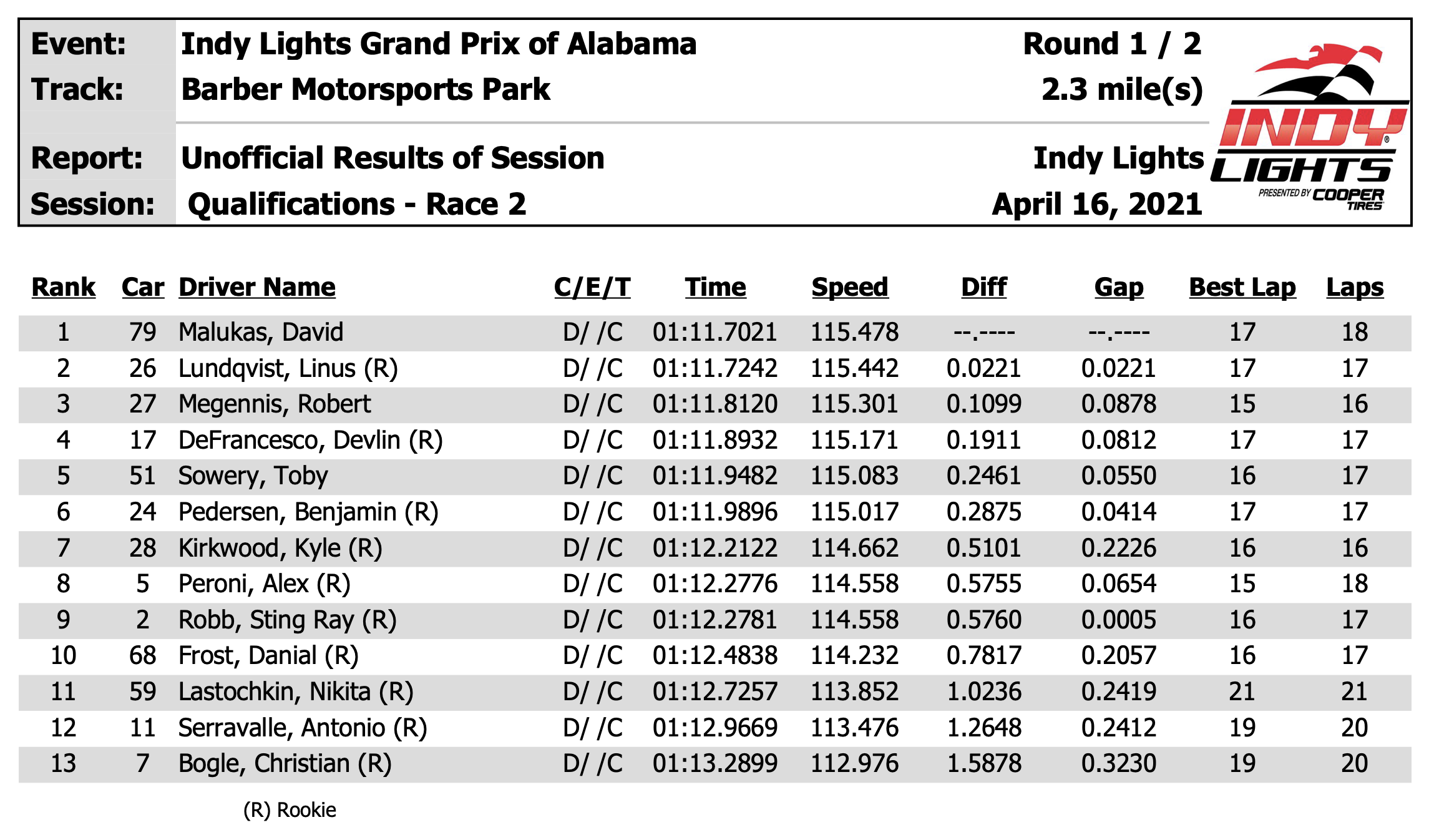
Task: Click the Indy Lights logo
Action: [x=1309, y=128]
